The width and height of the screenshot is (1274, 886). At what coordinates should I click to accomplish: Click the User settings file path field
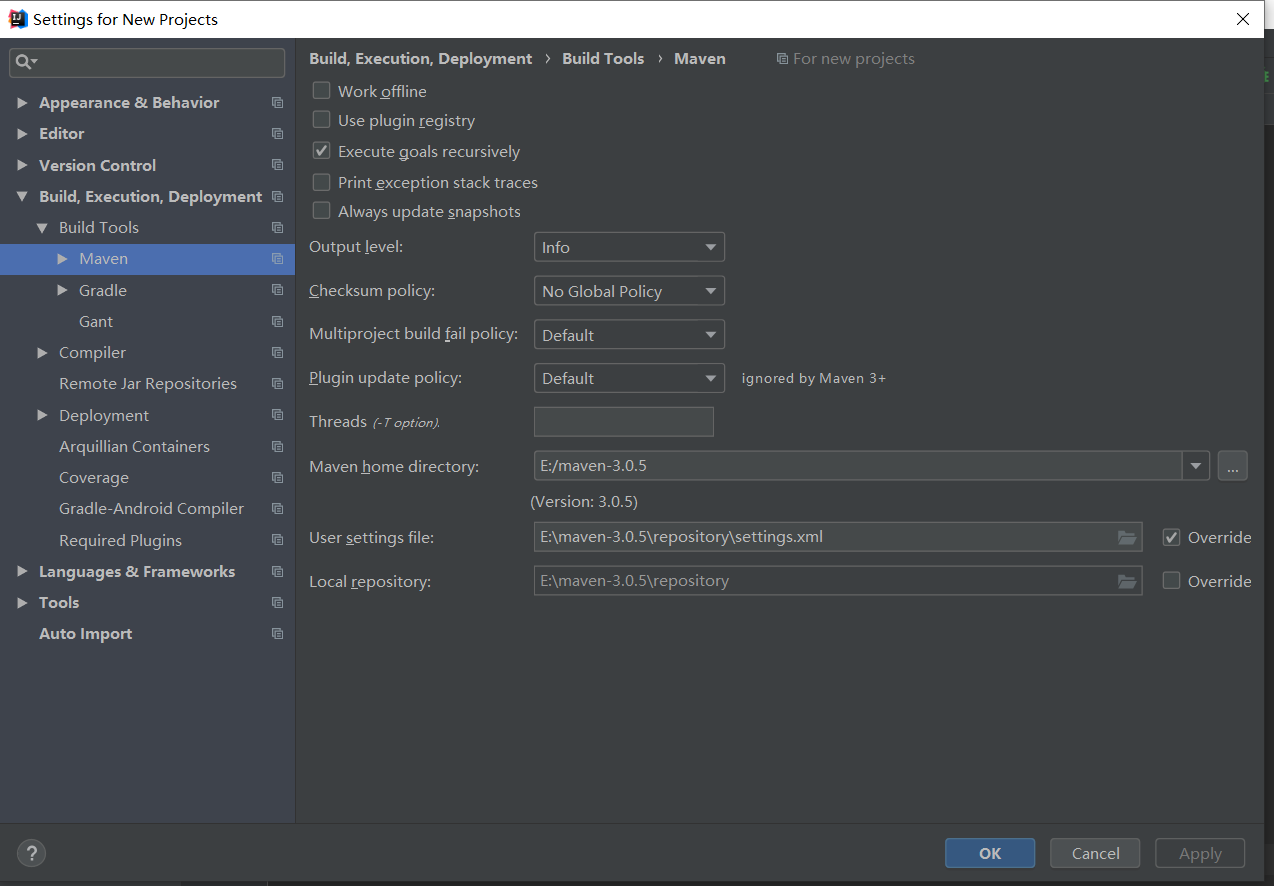838,537
